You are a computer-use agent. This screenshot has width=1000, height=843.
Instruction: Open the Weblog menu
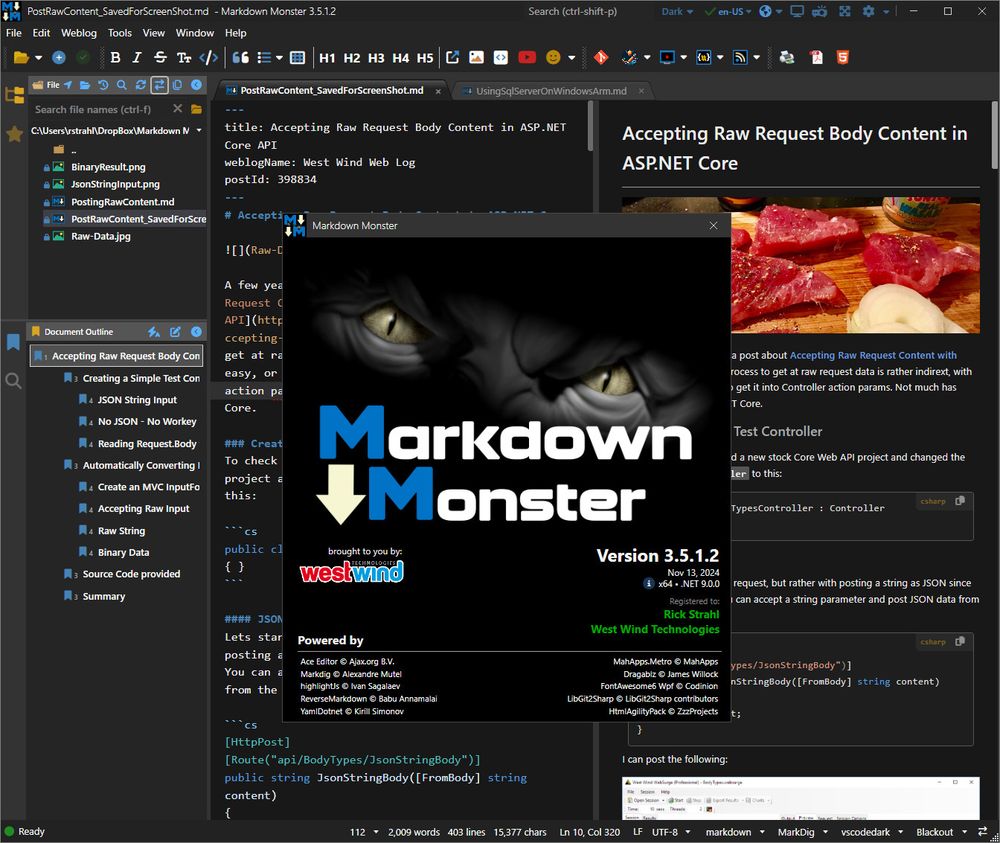pyautogui.click(x=78, y=33)
